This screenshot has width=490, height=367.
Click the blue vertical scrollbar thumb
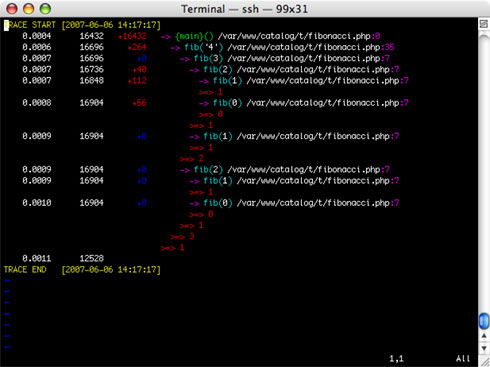(x=484, y=321)
